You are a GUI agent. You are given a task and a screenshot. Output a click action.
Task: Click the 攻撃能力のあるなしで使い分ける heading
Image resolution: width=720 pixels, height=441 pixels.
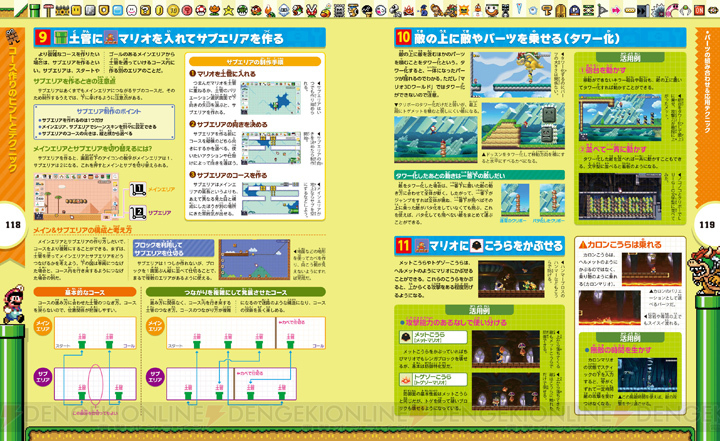(x=453, y=322)
